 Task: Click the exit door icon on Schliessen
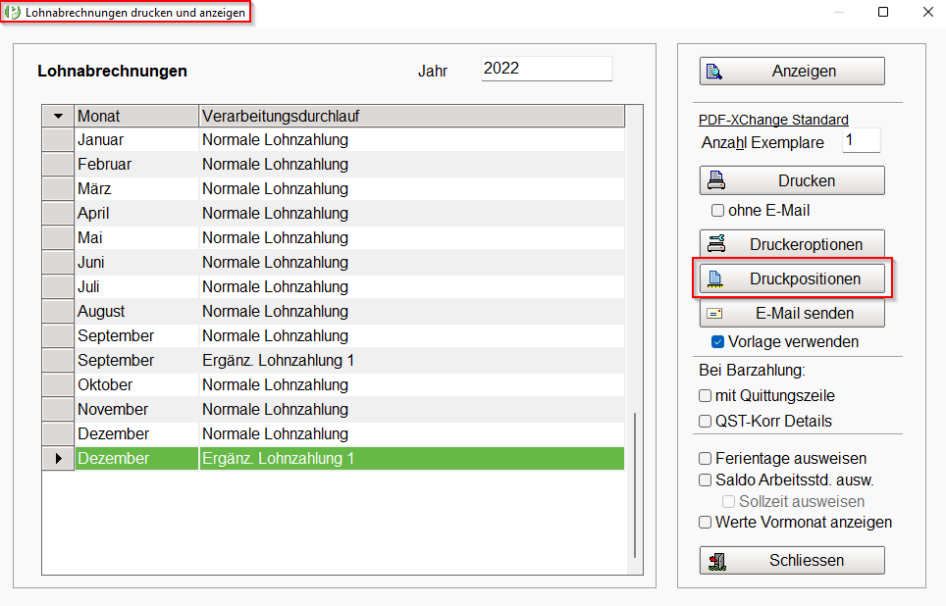(717, 561)
